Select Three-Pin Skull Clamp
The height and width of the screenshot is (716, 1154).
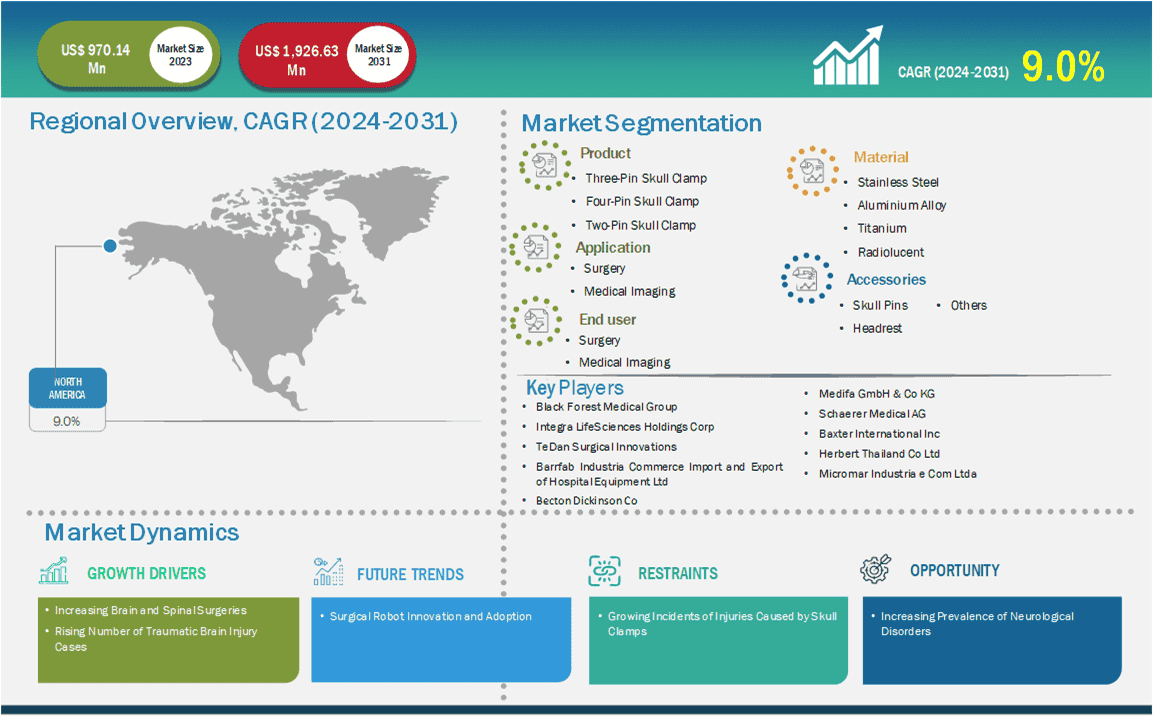coord(646,178)
